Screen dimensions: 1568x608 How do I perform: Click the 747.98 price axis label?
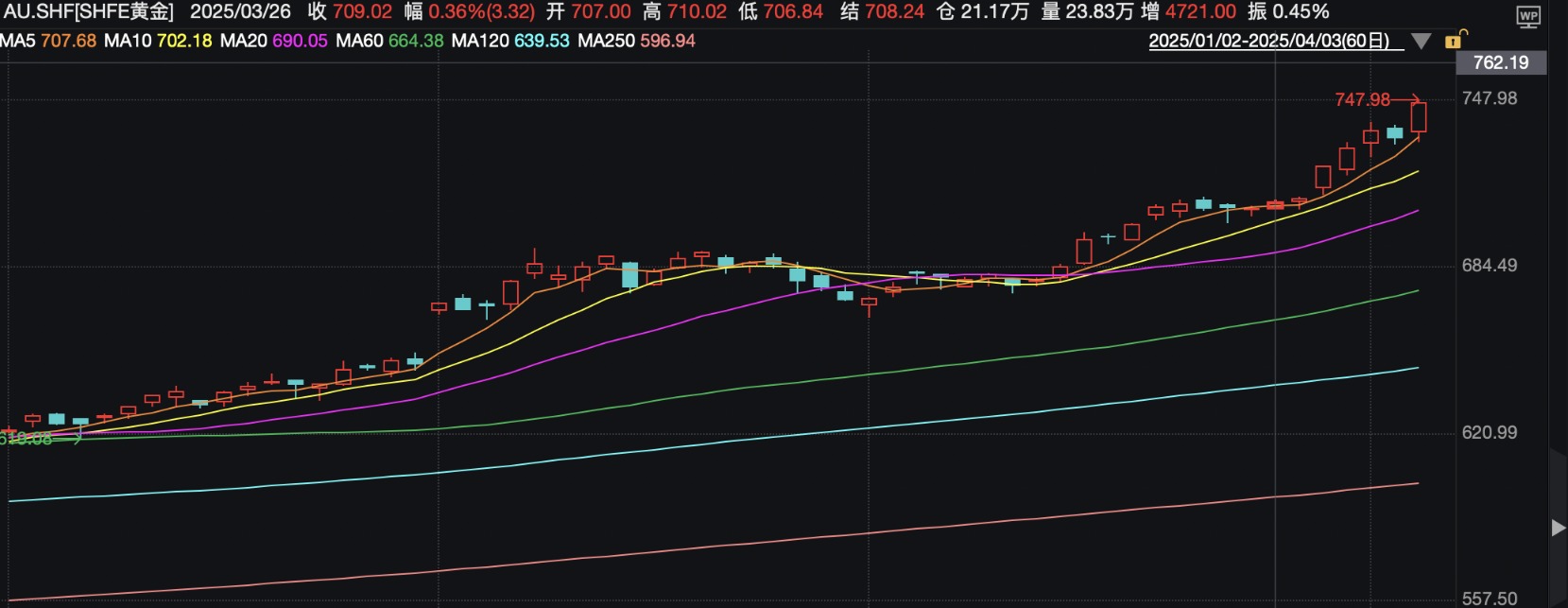pyautogui.click(x=1490, y=98)
